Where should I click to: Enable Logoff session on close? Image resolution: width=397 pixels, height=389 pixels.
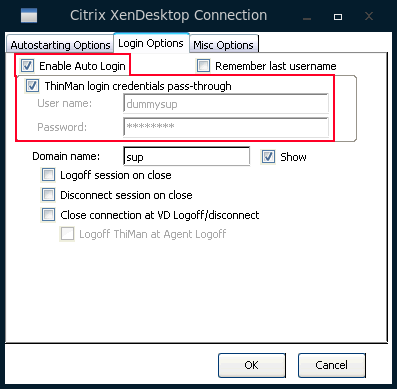[48, 175]
